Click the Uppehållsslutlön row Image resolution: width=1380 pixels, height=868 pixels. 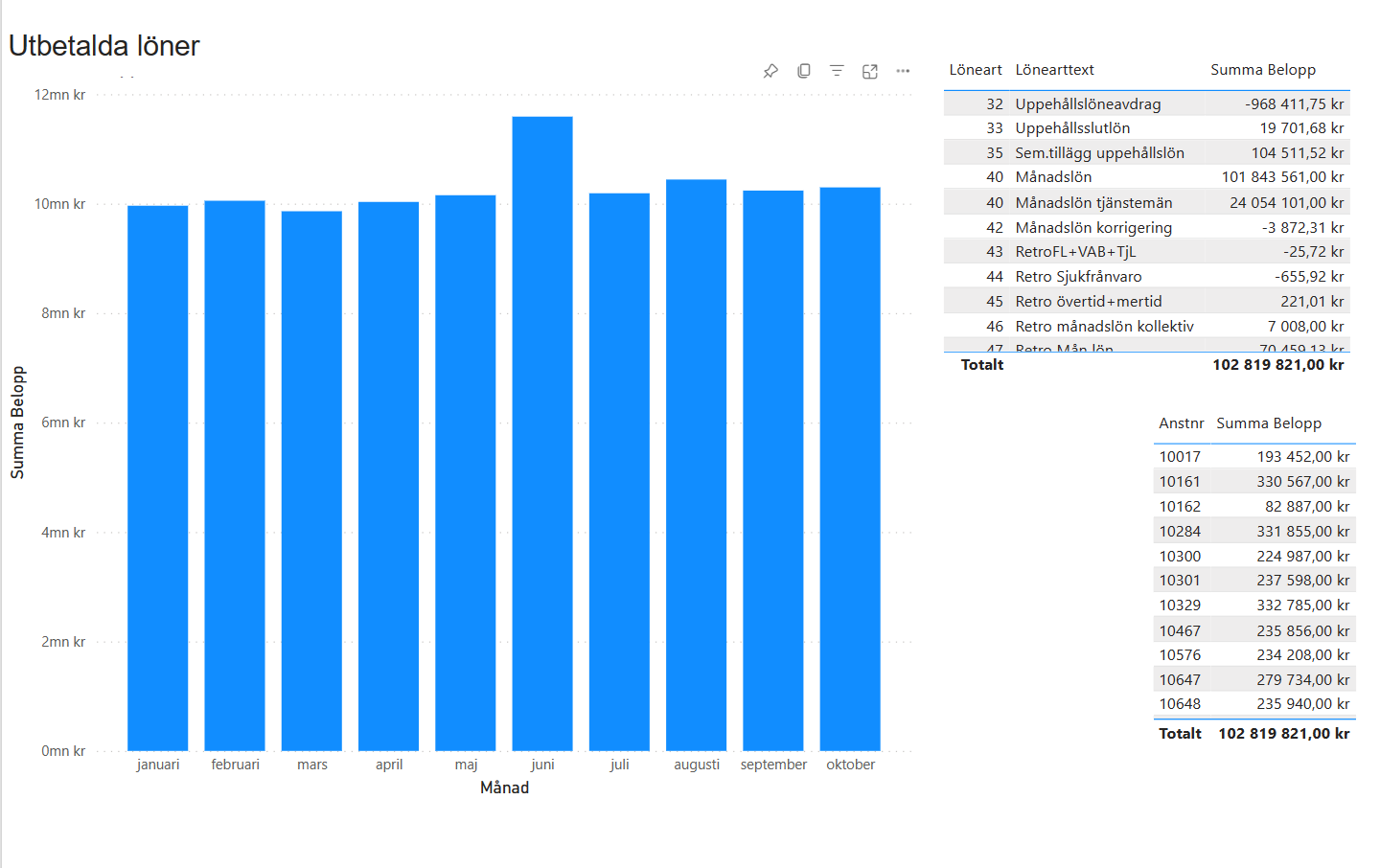coord(1147,128)
